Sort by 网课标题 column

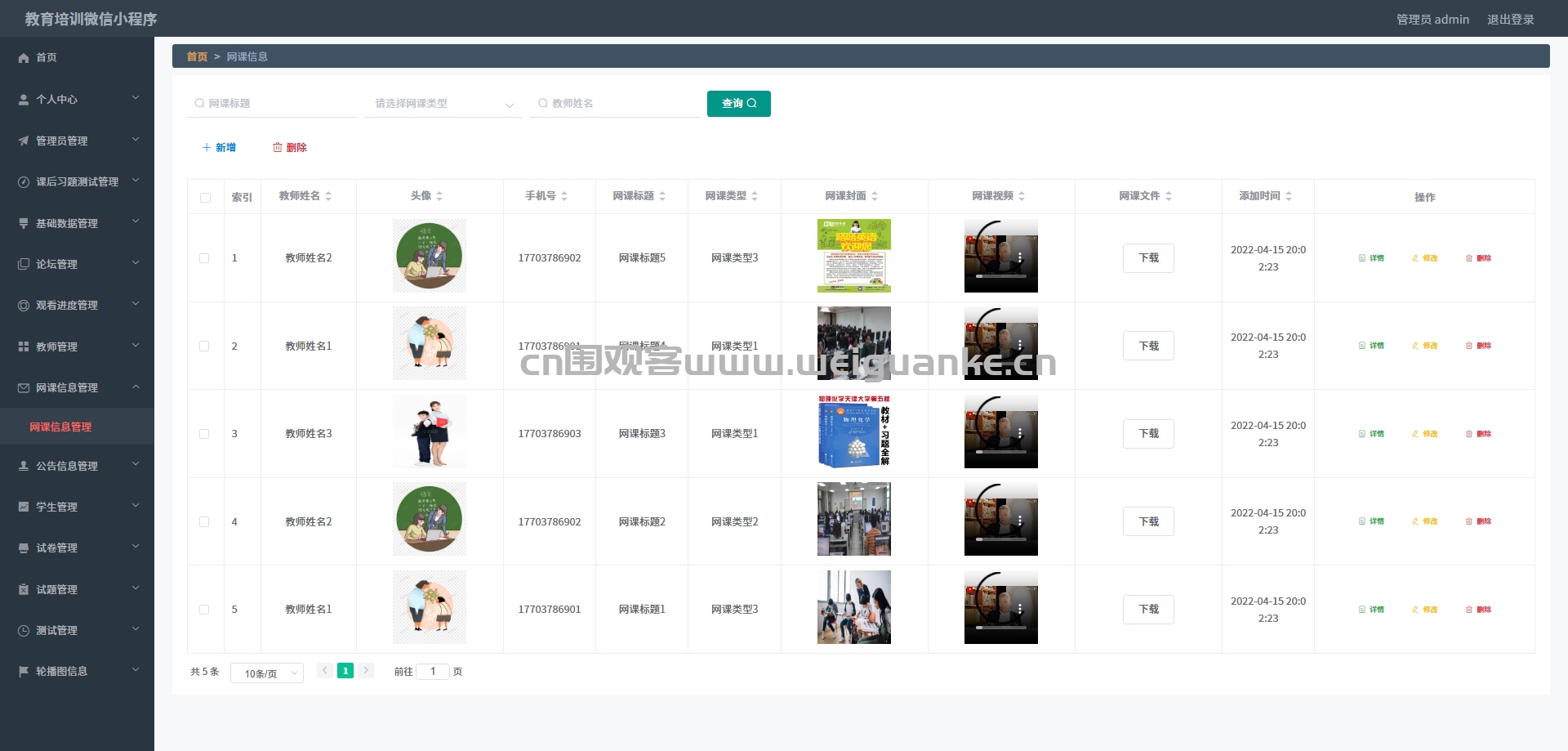tap(662, 196)
